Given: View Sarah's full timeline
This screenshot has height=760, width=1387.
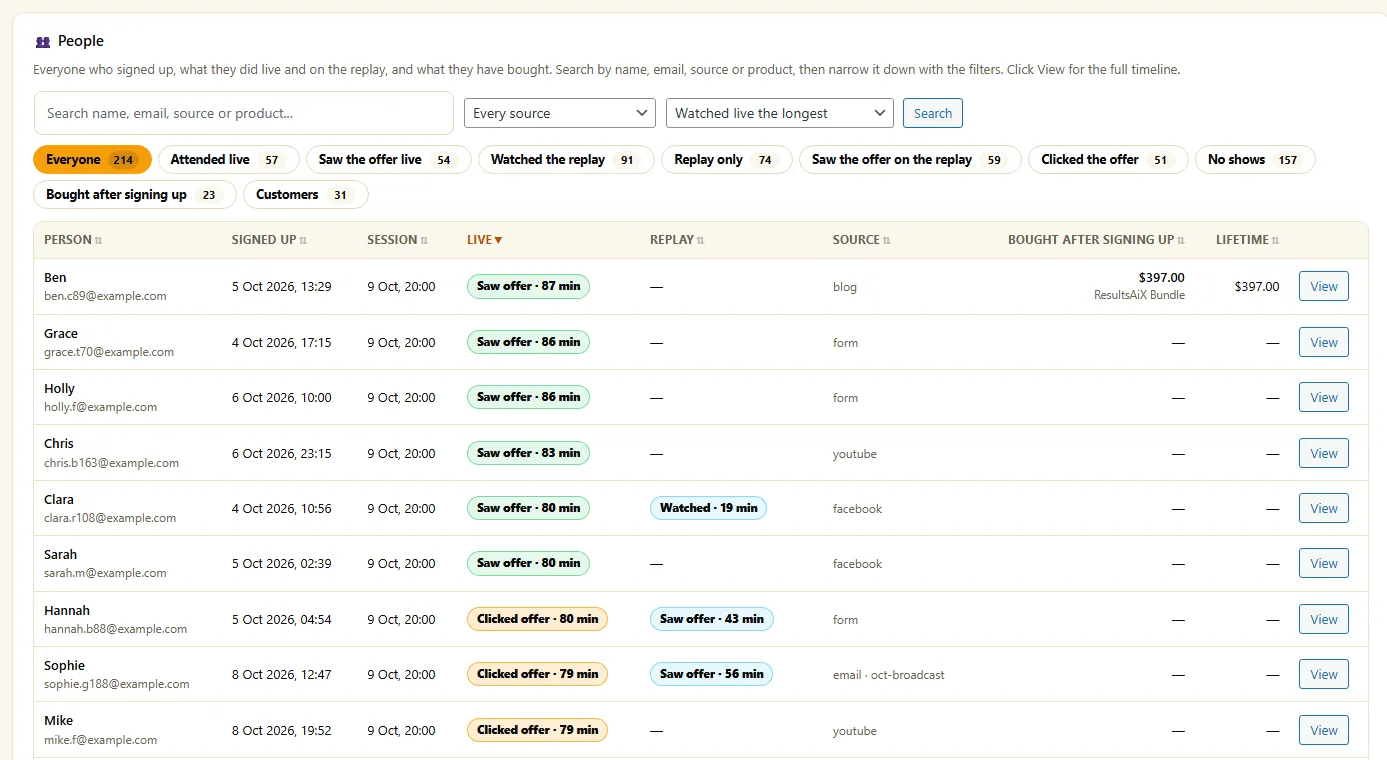Looking at the screenshot, I should coord(1324,563).
